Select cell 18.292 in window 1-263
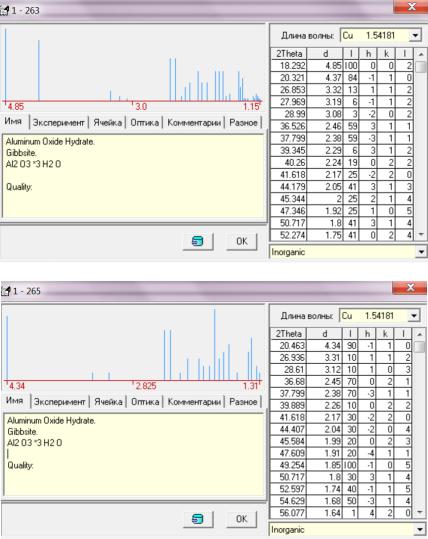This screenshot has height=539, width=428. point(289,66)
